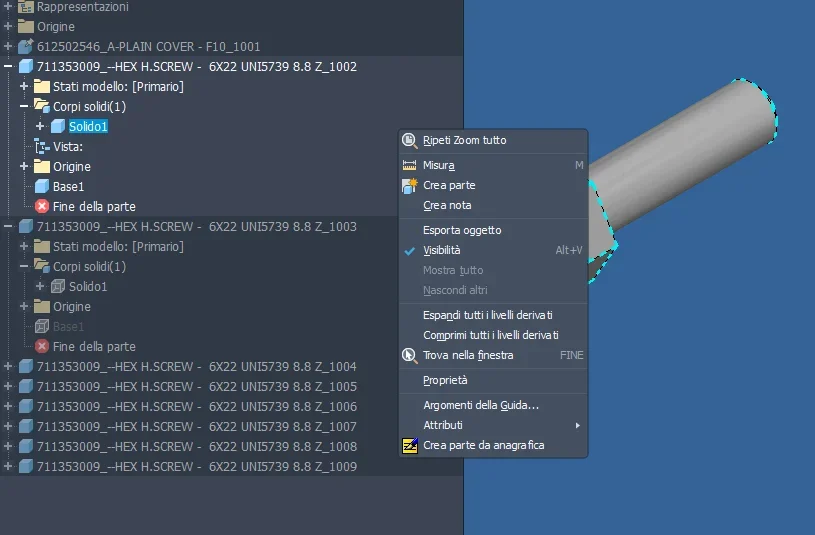
Task: Click the A-PLAIN COVER part icon
Action: coord(25,46)
